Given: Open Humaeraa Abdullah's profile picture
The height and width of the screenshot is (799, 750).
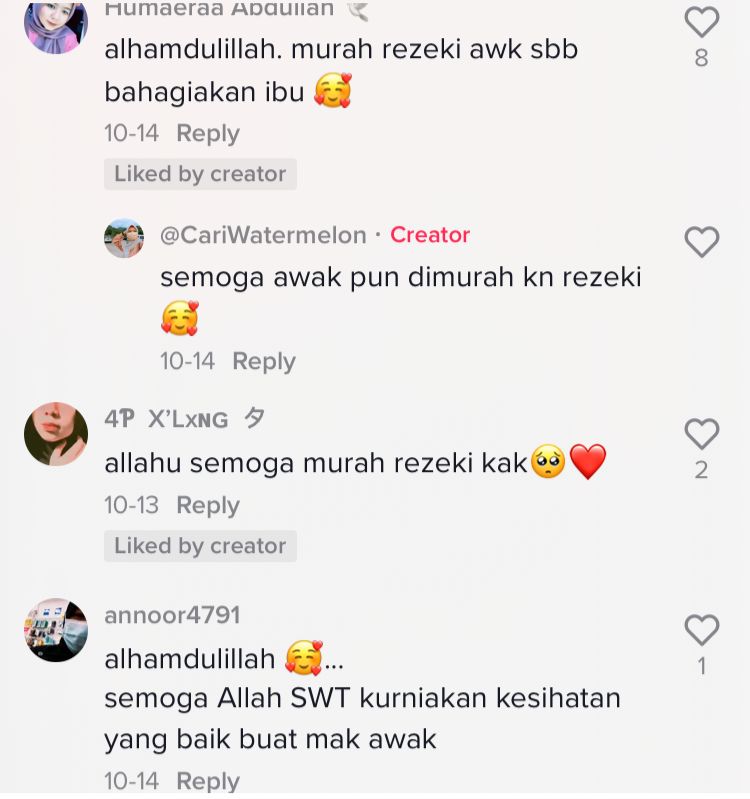Looking at the screenshot, I should [x=56, y=23].
